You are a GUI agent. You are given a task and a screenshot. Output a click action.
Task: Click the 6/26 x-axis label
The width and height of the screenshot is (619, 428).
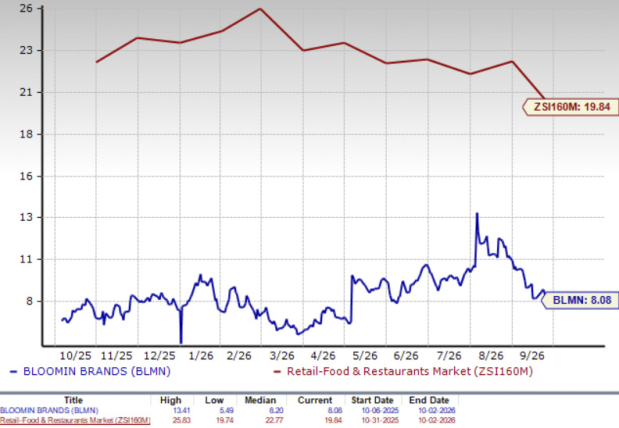click(406, 356)
